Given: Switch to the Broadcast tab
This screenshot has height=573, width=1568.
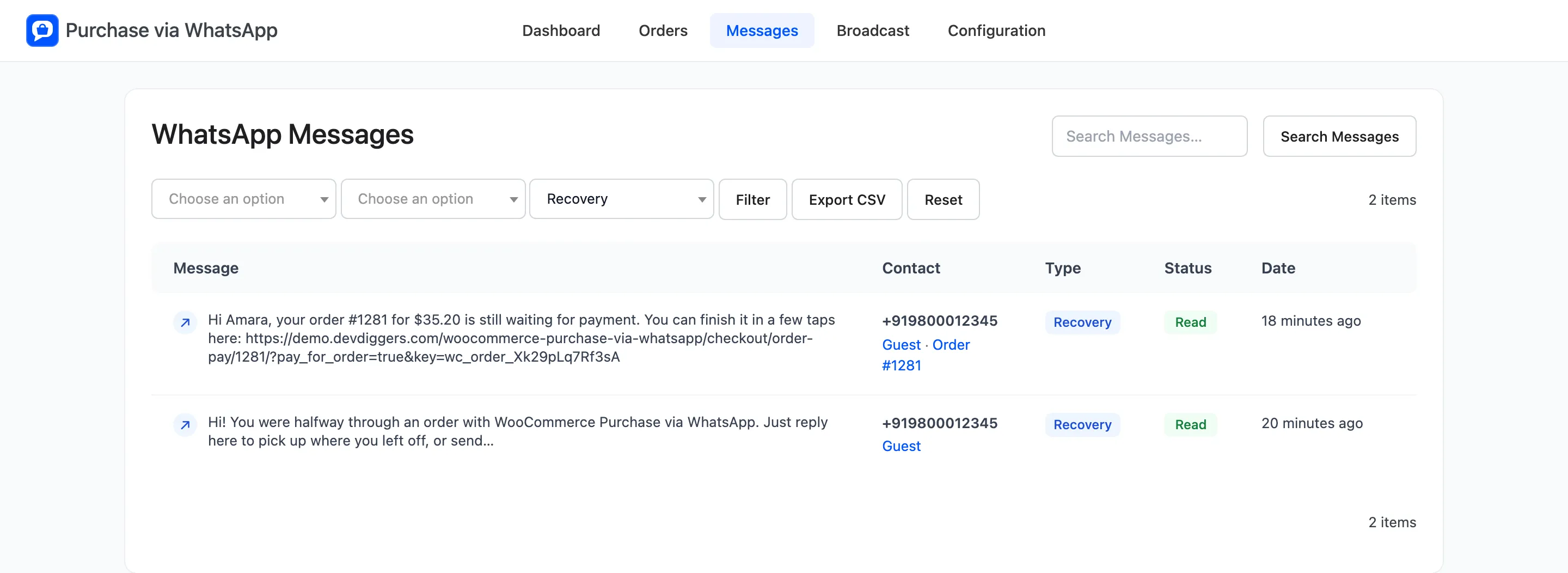Looking at the screenshot, I should pyautogui.click(x=872, y=31).
